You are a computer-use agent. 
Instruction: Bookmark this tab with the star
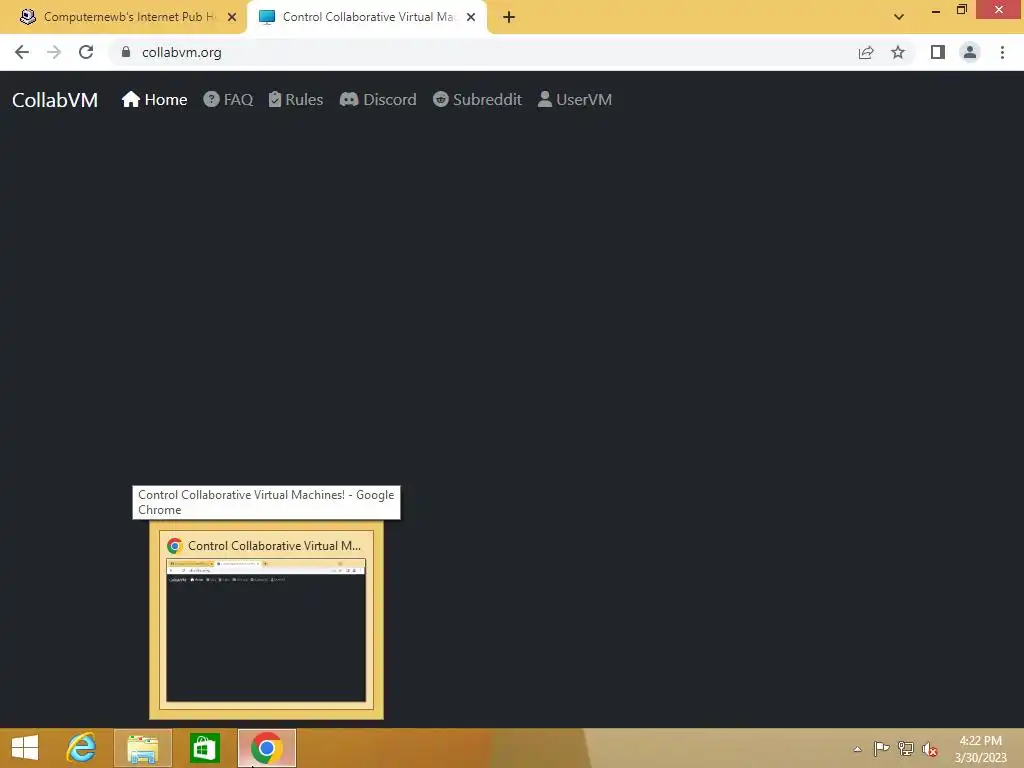pyautogui.click(x=898, y=52)
